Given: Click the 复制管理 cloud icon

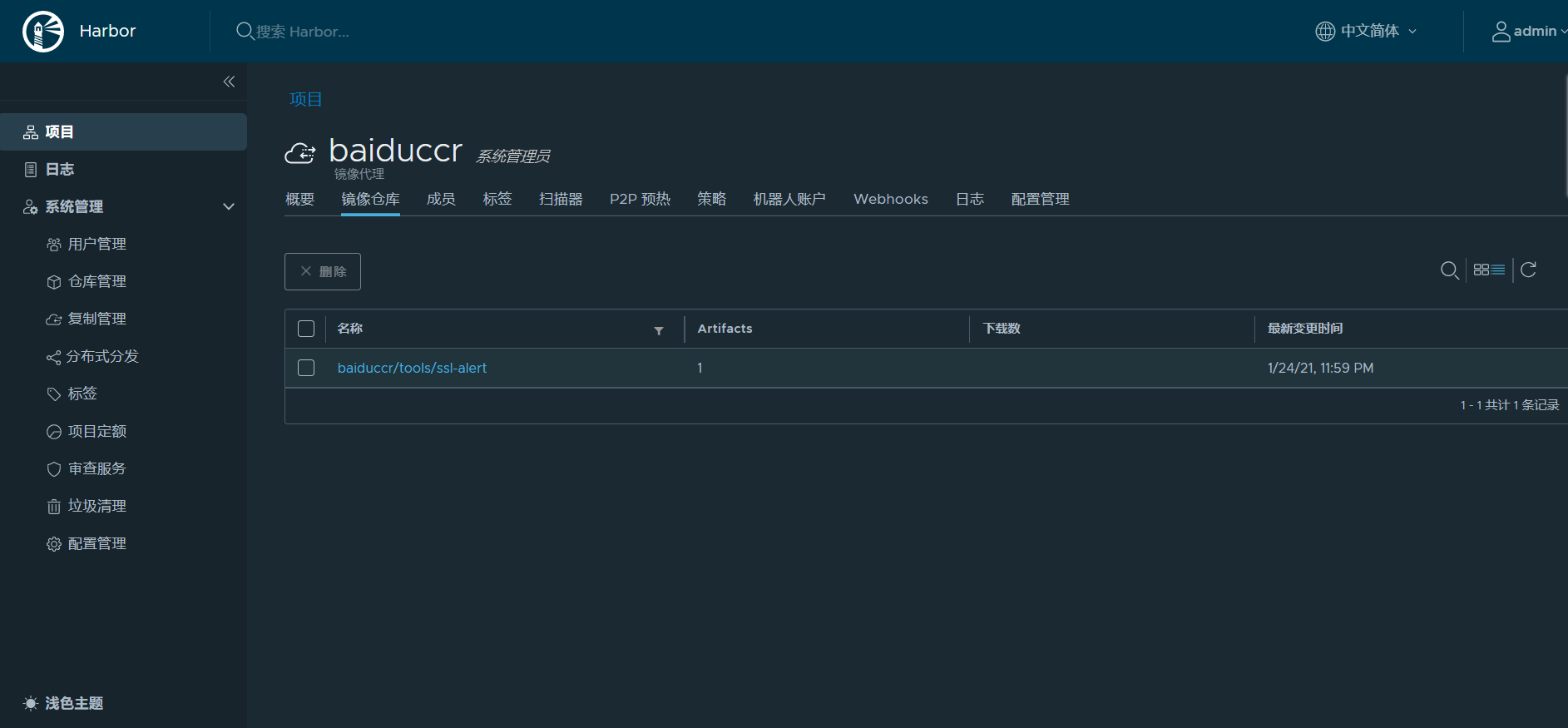Looking at the screenshot, I should click(54, 319).
